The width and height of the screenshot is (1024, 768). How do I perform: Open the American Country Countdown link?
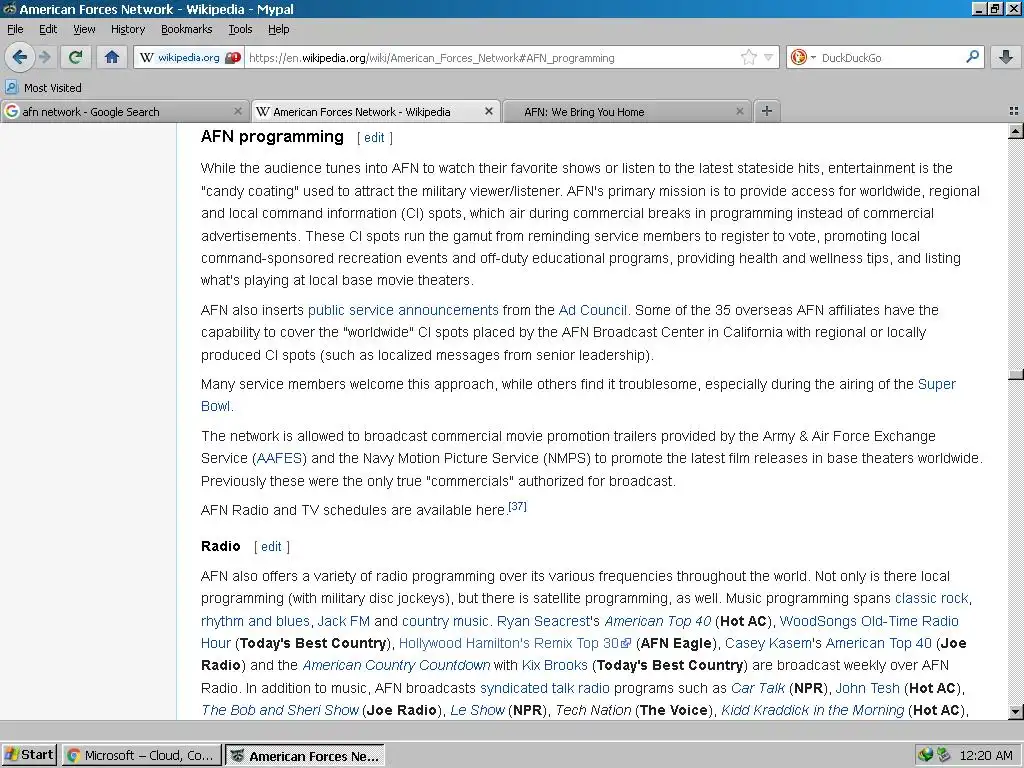click(396, 665)
